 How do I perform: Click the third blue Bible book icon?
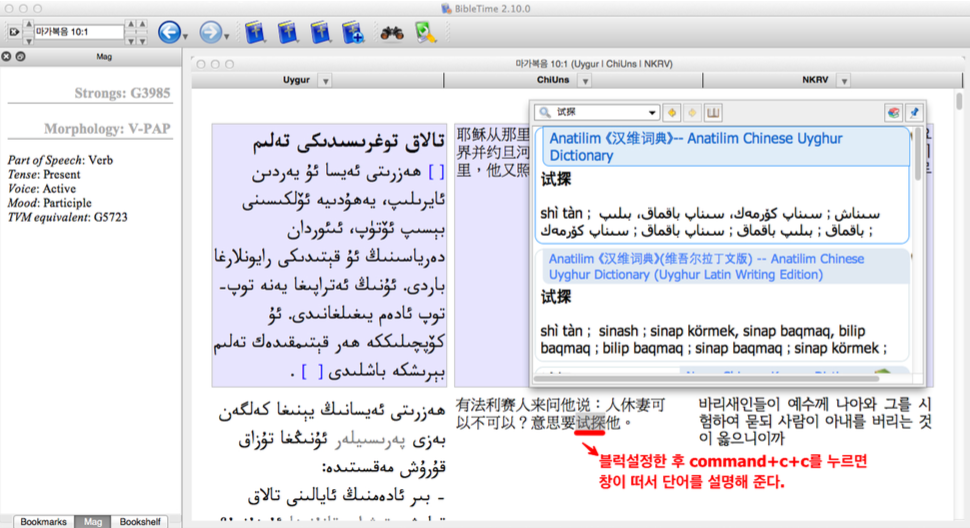pos(320,32)
